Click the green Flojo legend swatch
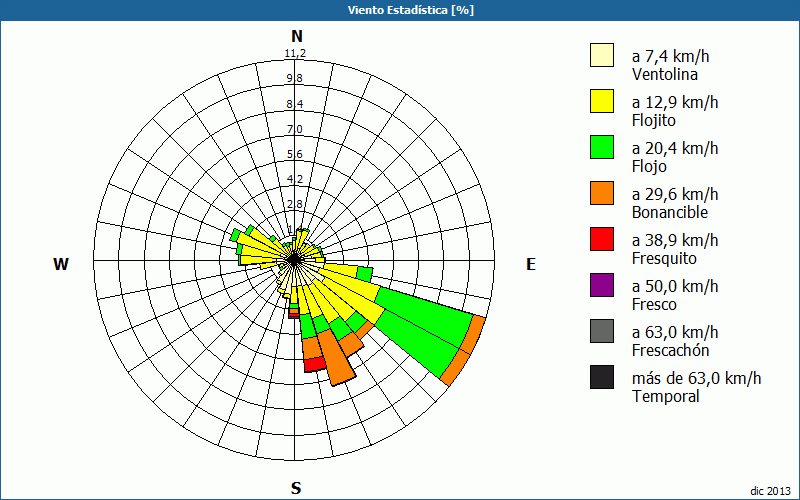 602,147
